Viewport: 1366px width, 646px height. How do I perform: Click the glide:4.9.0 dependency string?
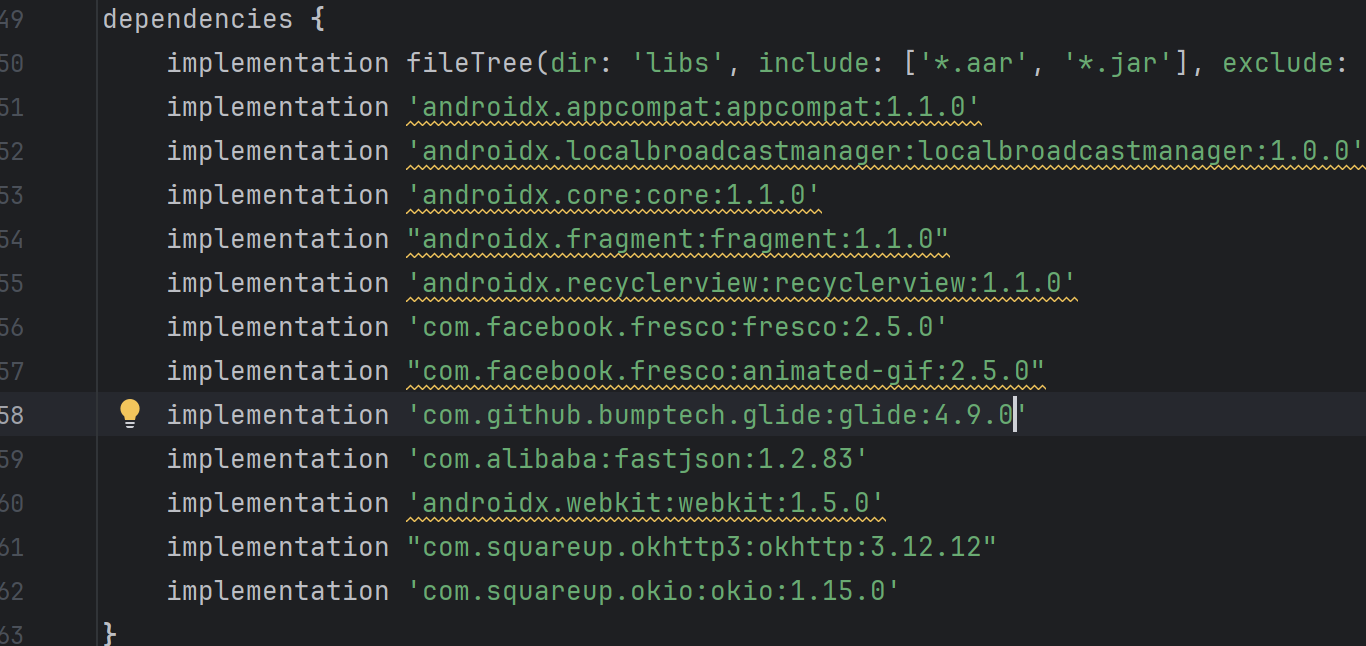click(x=717, y=415)
